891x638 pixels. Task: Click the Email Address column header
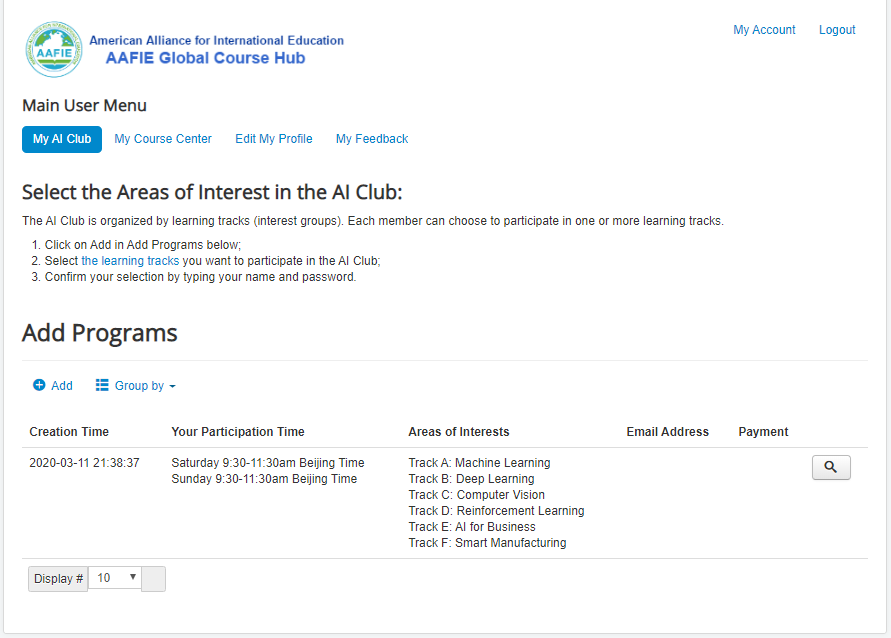click(x=668, y=432)
